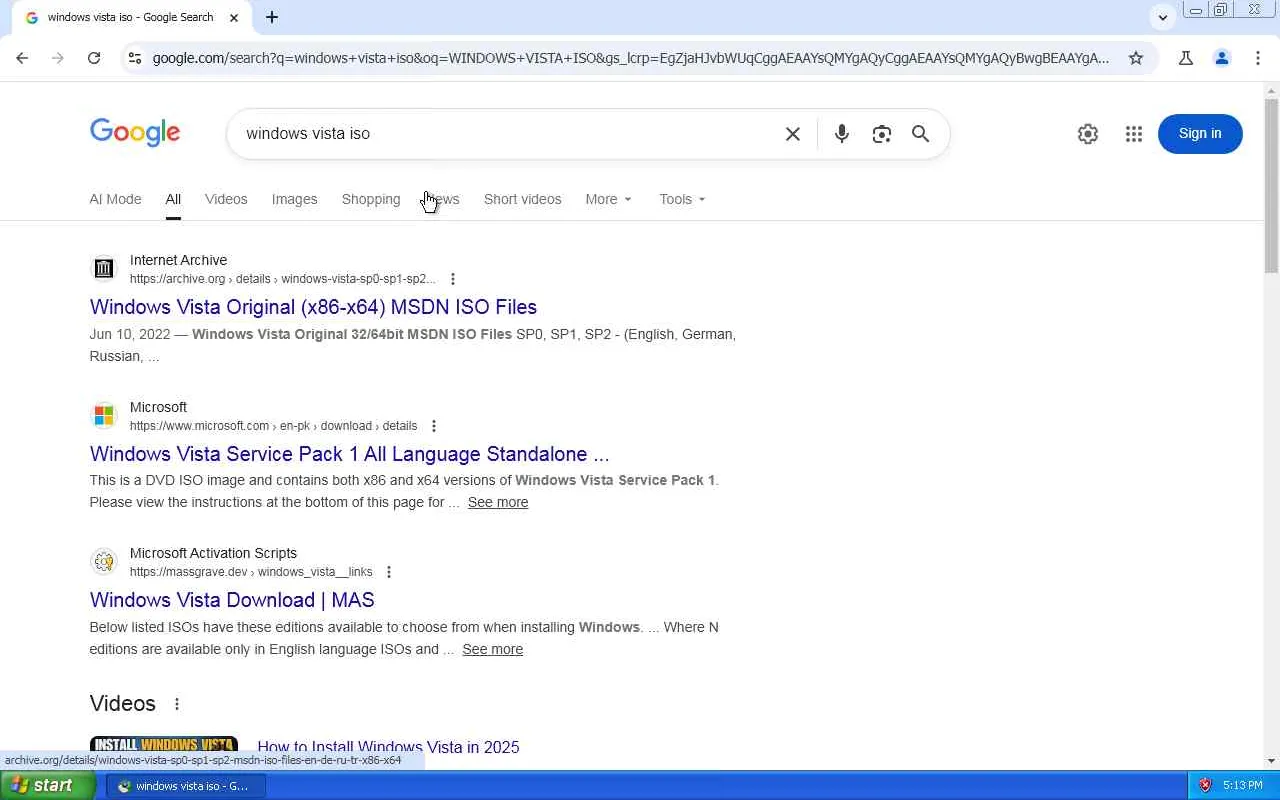Open Chrome's three-dot menu

1258,58
